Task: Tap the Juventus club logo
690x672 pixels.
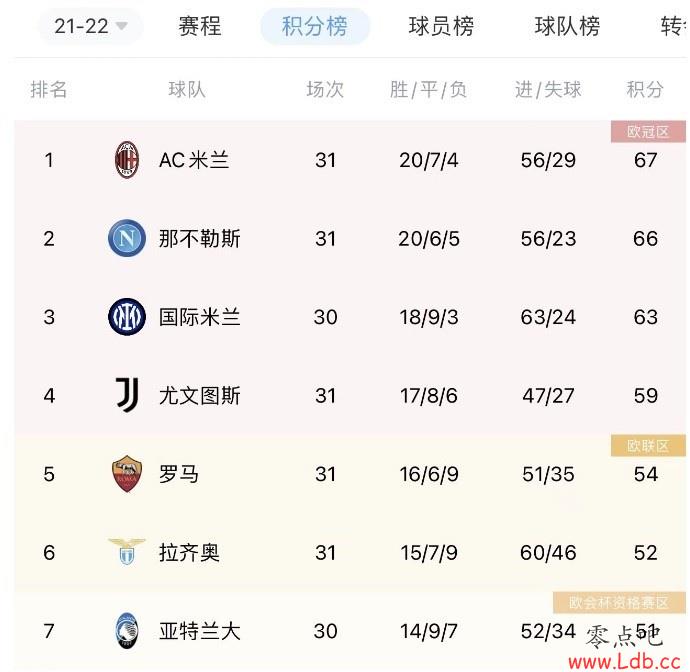Action: click(x=127, y=395)
